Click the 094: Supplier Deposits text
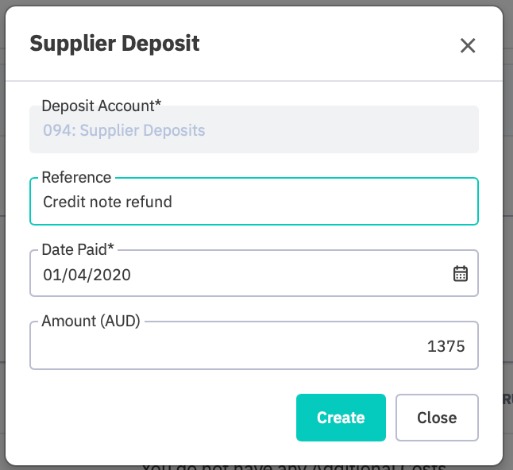Viewport: 513px width, 470px height. pos(124,130)
